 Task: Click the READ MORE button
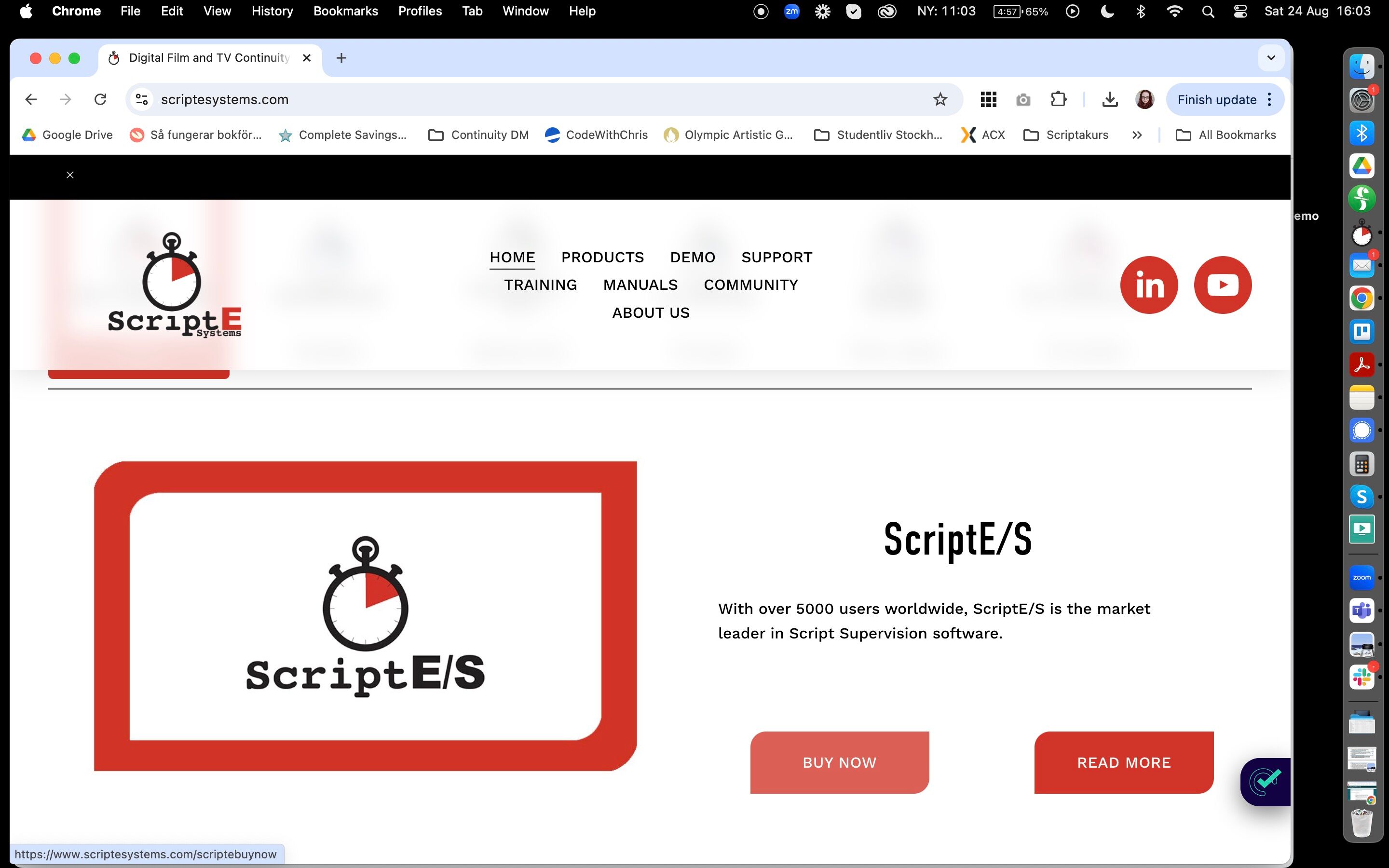(x=1123, y=762)
